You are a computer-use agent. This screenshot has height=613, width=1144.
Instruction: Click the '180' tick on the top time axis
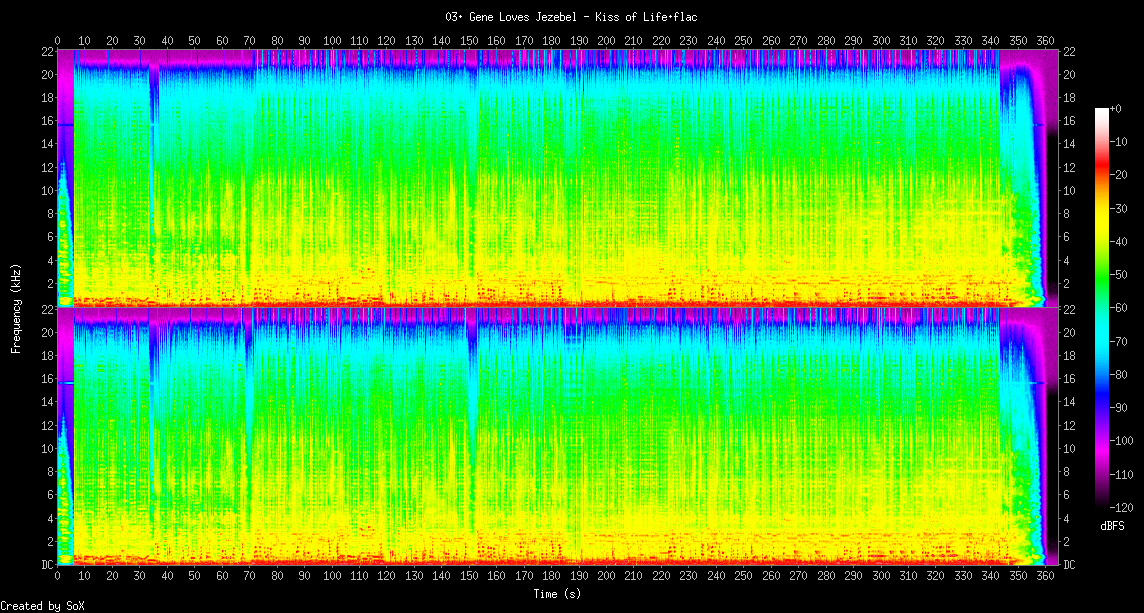[x=551, y=40]
